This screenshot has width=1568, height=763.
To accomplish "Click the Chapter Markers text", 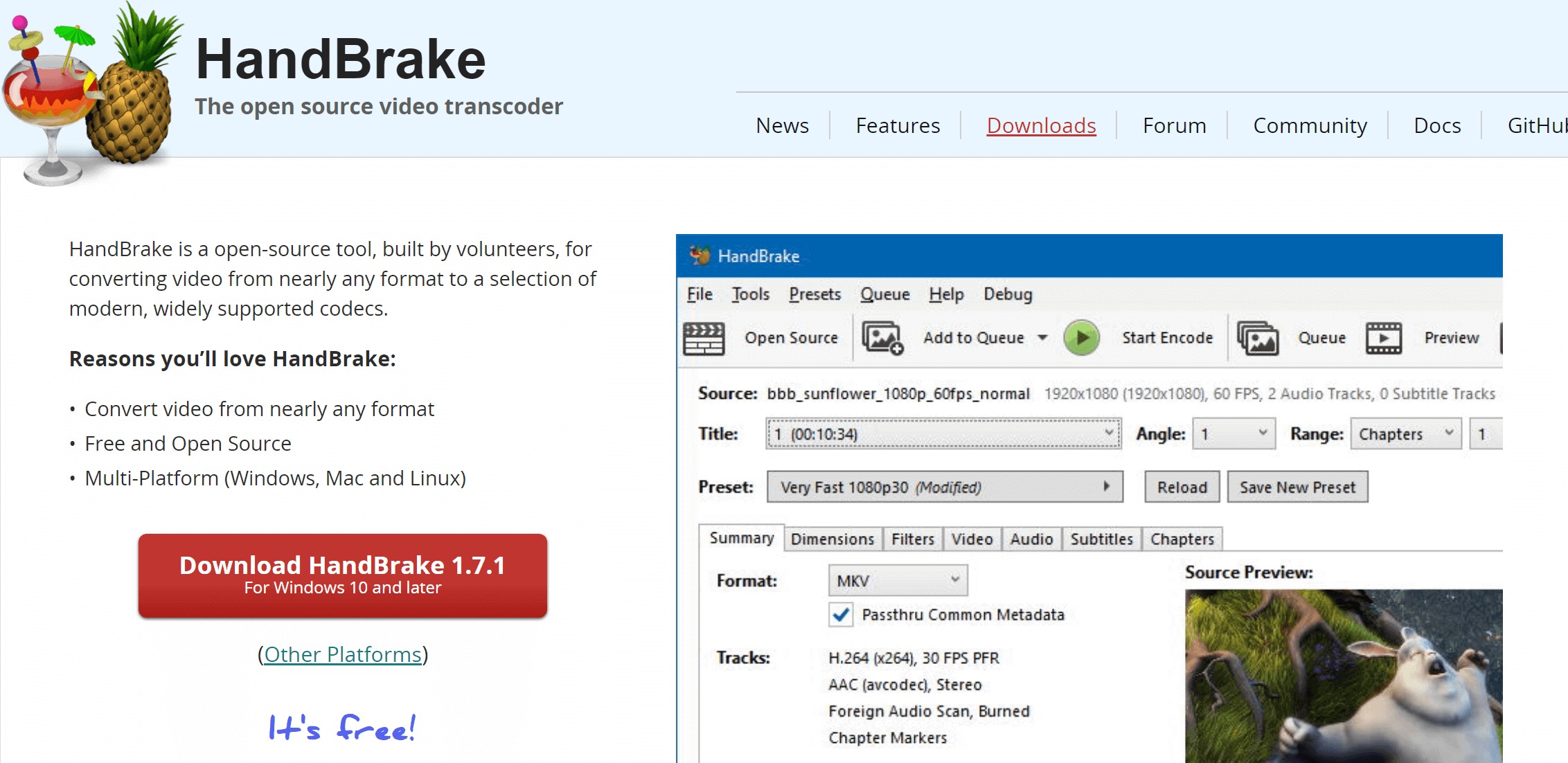I will click(887, 738).
